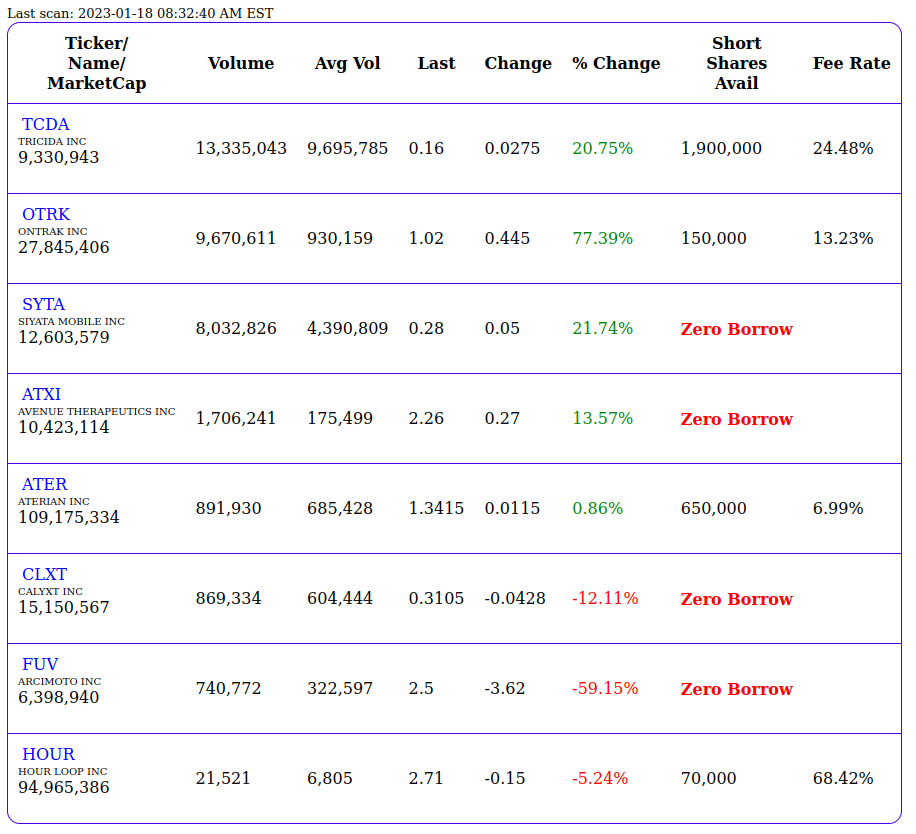Click TCDA short shares 1,900,000
The height and width of the screenshot is (834, 916).
[x=721, y=148]
